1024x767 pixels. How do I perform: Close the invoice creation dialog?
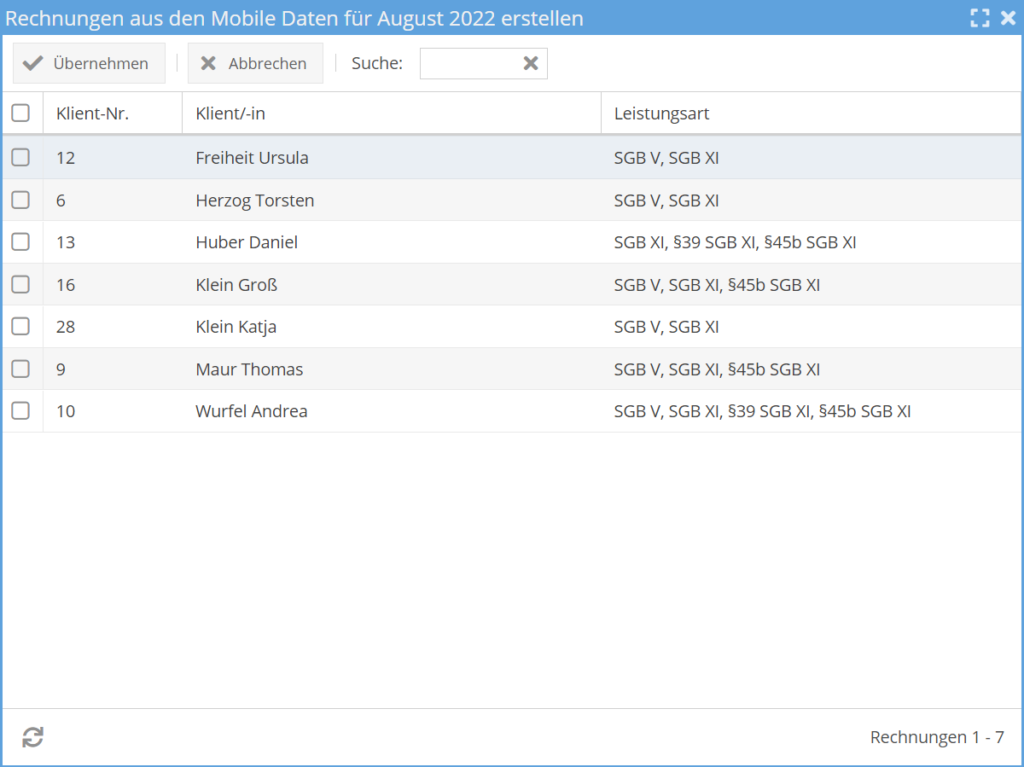[x=1008, y=18]
